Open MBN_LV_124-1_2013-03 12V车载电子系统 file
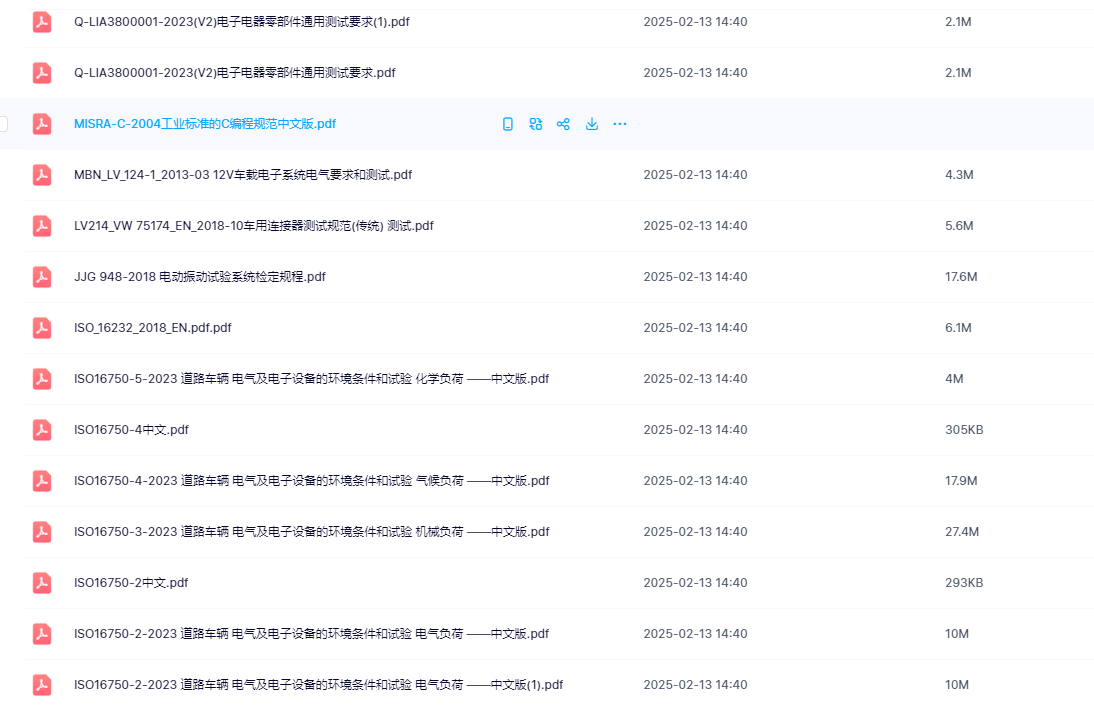This screenshot has width=1094, height=709. pos(243,175)
